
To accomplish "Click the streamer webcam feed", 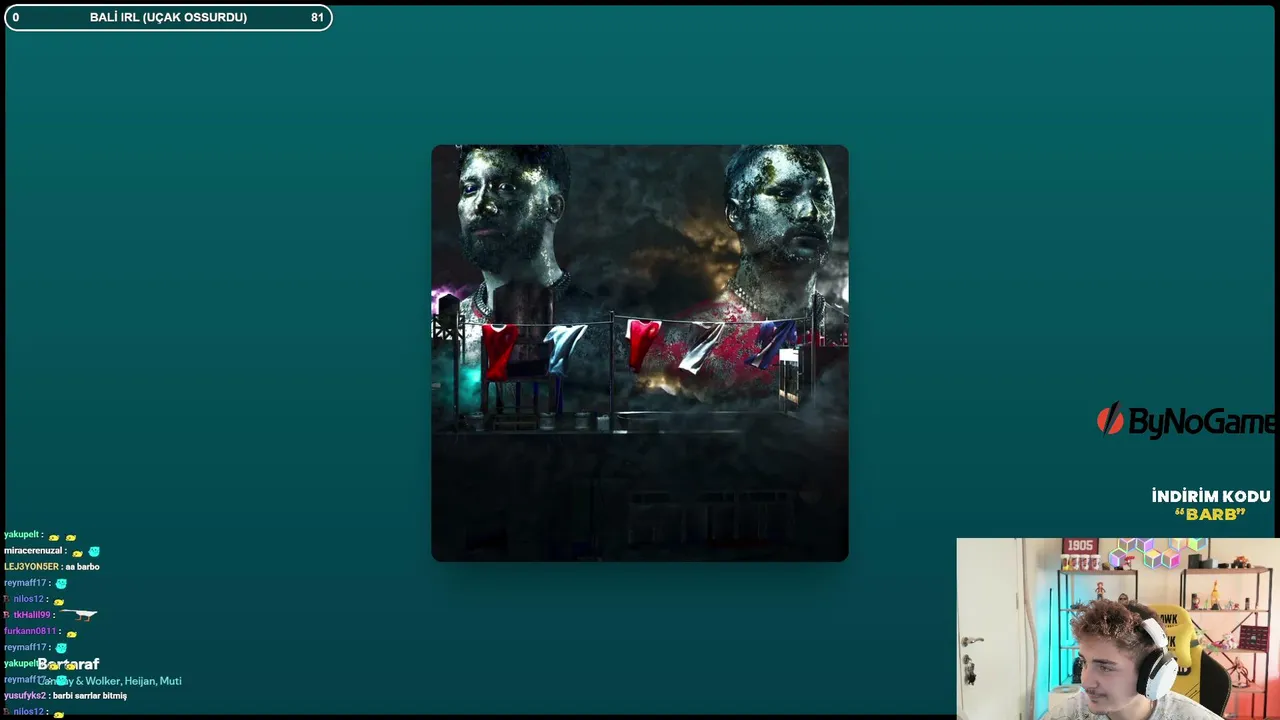I will coord(1118,629).
